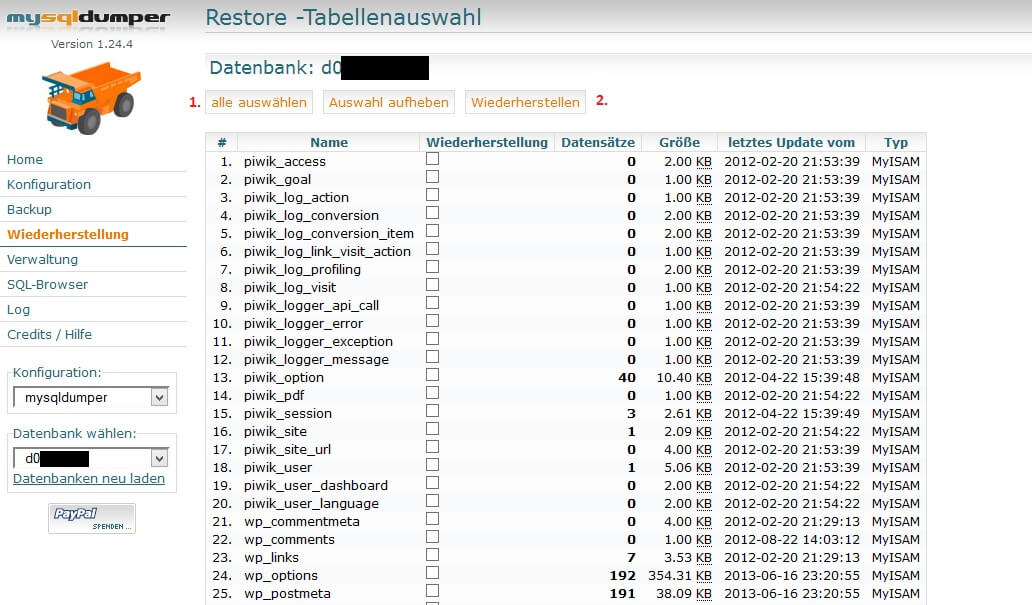Click the piwik_log_link_visit_action table name
Screen dimensions: 1032x605
click(x=327, y=251)
